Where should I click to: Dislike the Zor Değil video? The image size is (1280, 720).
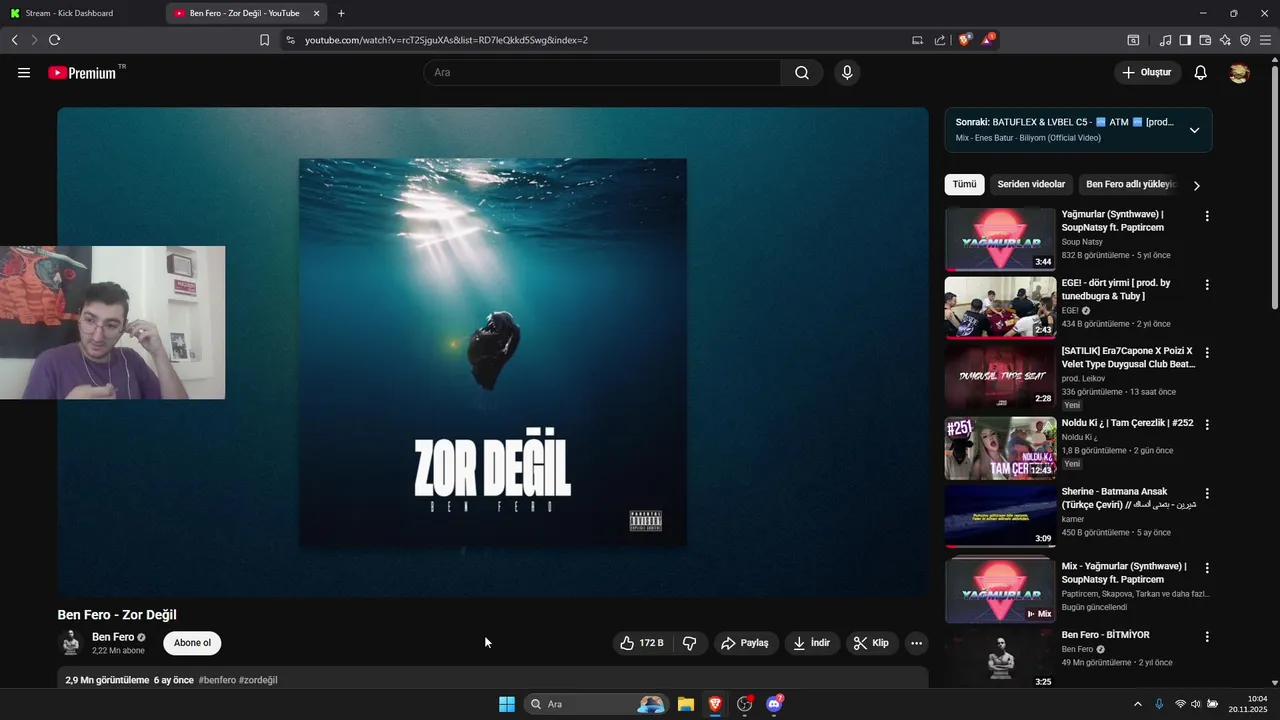690,643
